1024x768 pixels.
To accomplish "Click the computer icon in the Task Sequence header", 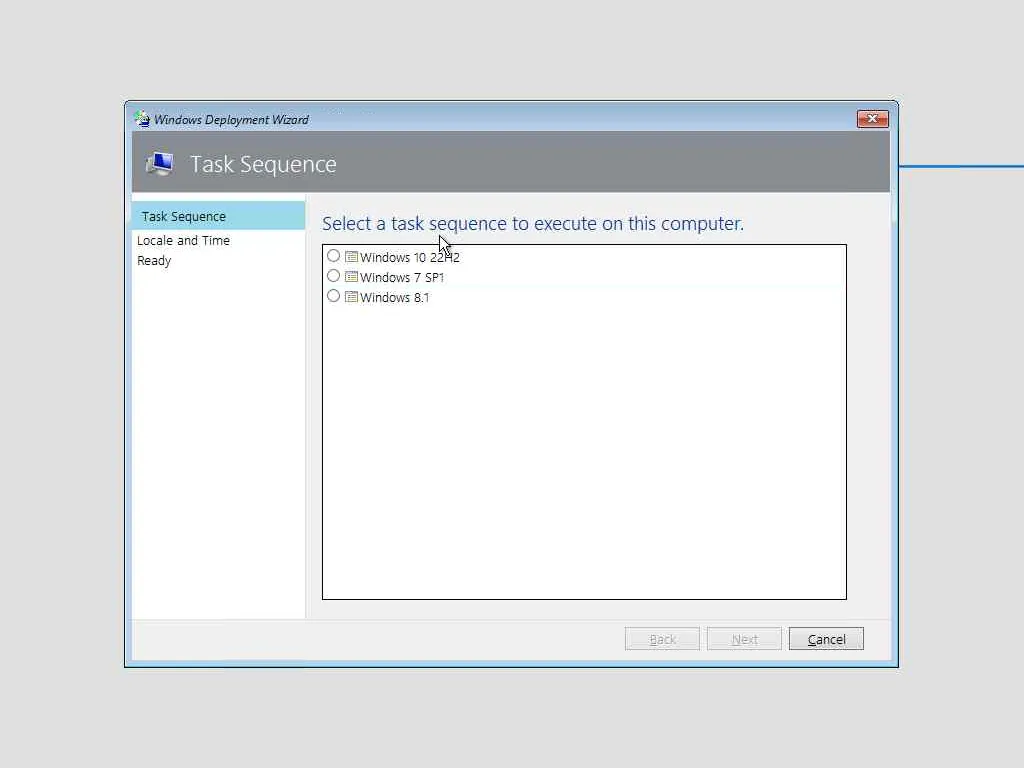I will [160, 163].
